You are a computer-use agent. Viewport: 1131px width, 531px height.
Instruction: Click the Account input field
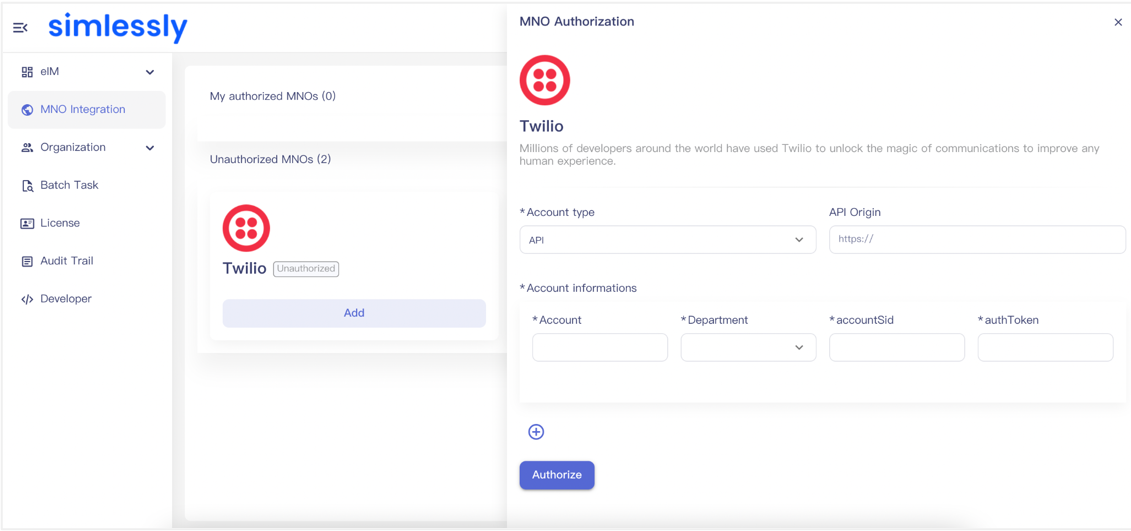pos(600,347)
